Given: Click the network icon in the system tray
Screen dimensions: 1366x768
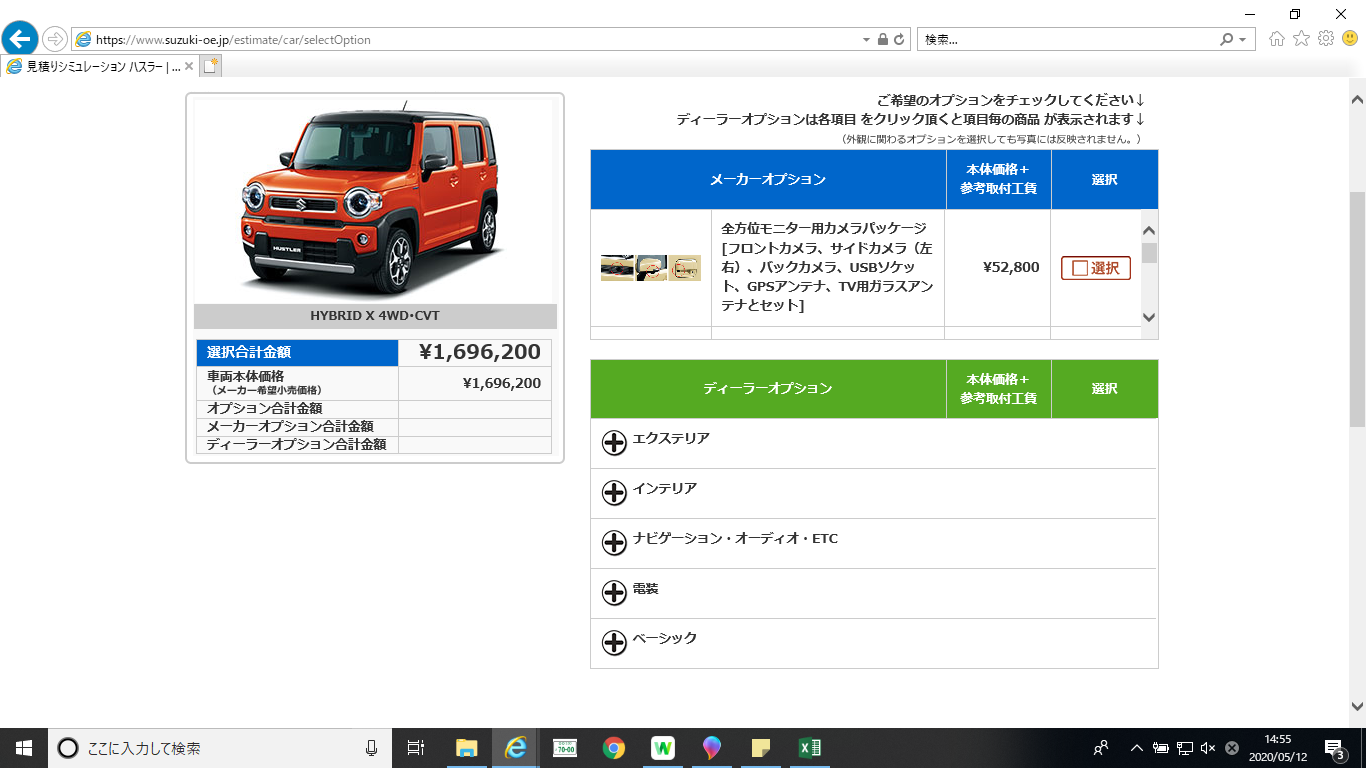Looking at the screenshot, I should pos(1185,748).
